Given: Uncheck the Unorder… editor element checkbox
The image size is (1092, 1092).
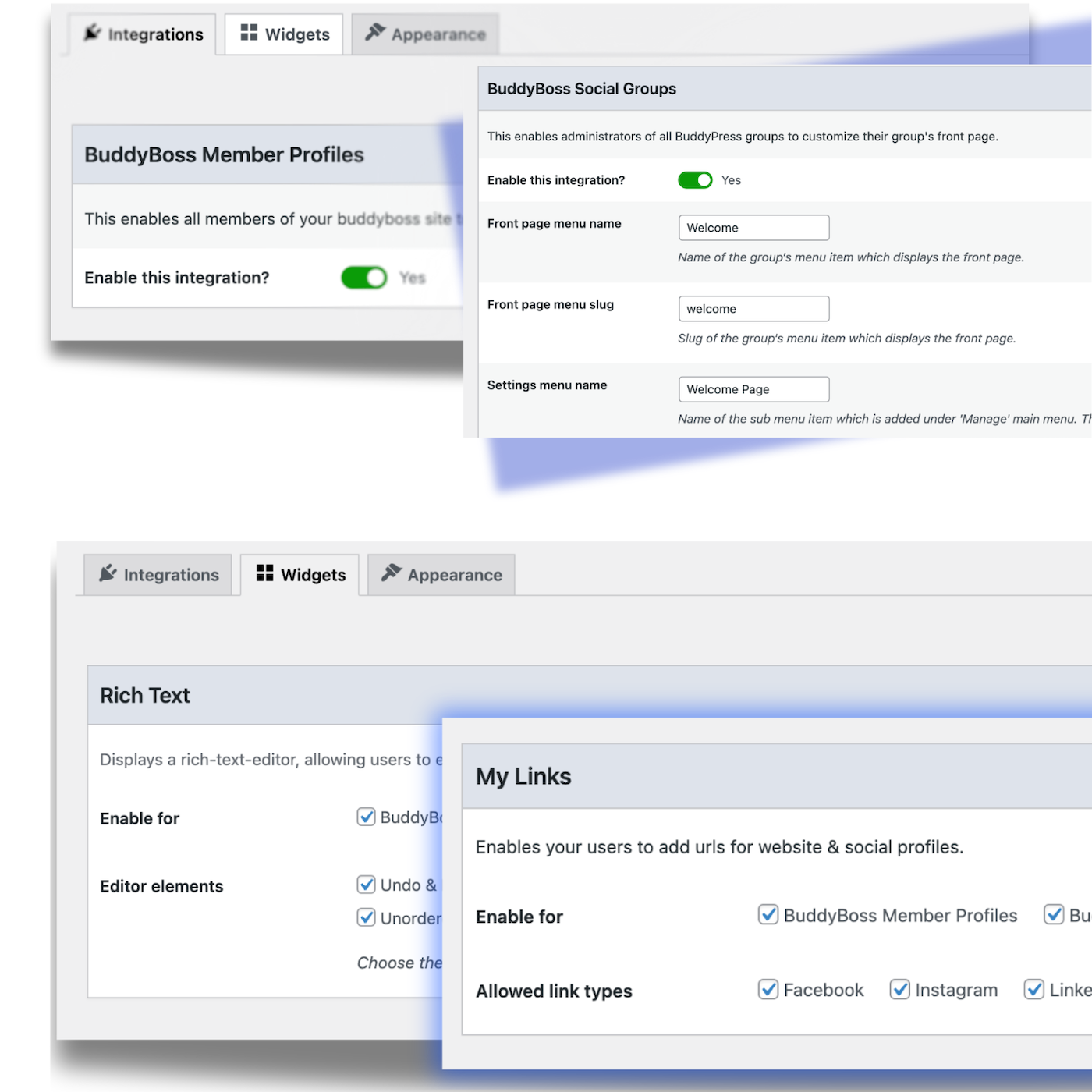Looking at the screenshot, I should 367,917.
